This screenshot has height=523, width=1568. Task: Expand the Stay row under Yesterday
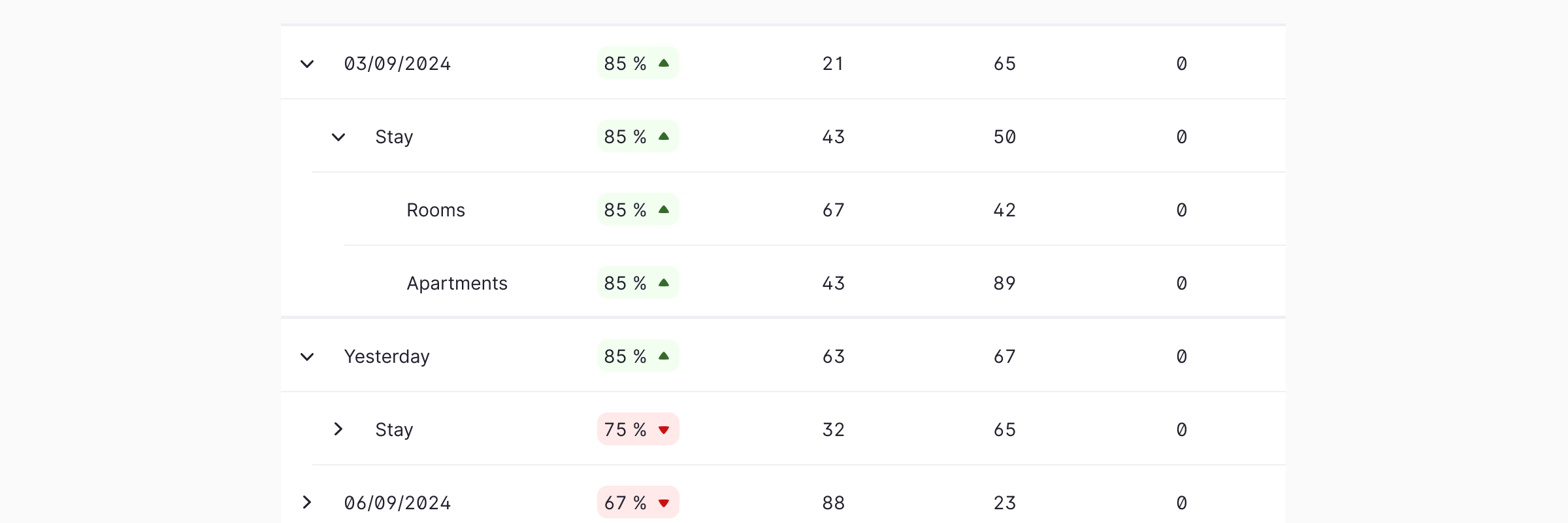tap(338, 430)
